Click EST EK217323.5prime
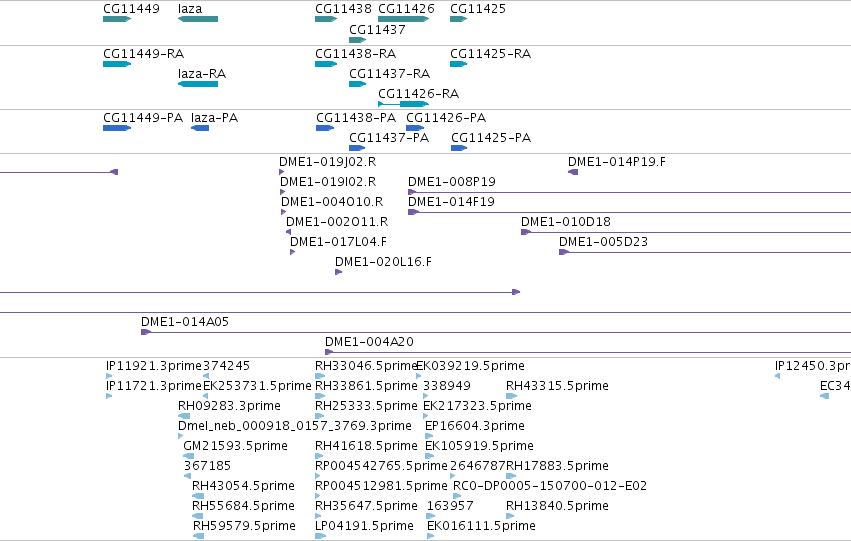This screenshot has height=541, width=851. click(x=426, y=416)
